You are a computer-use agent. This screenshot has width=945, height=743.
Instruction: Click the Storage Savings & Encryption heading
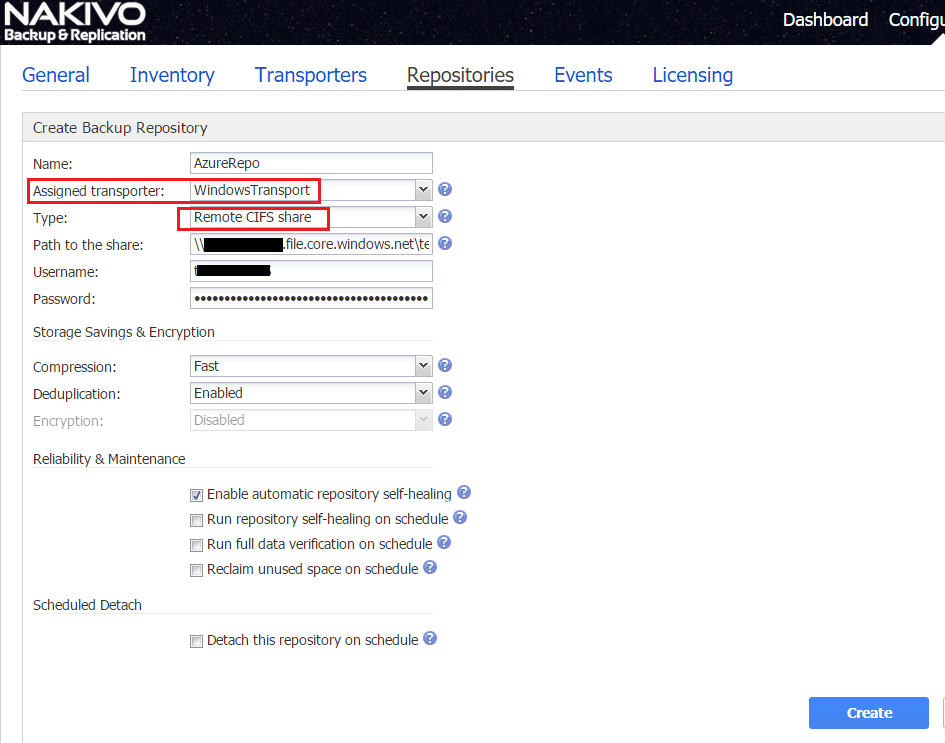pyautogui.click(x=124, y=332)
